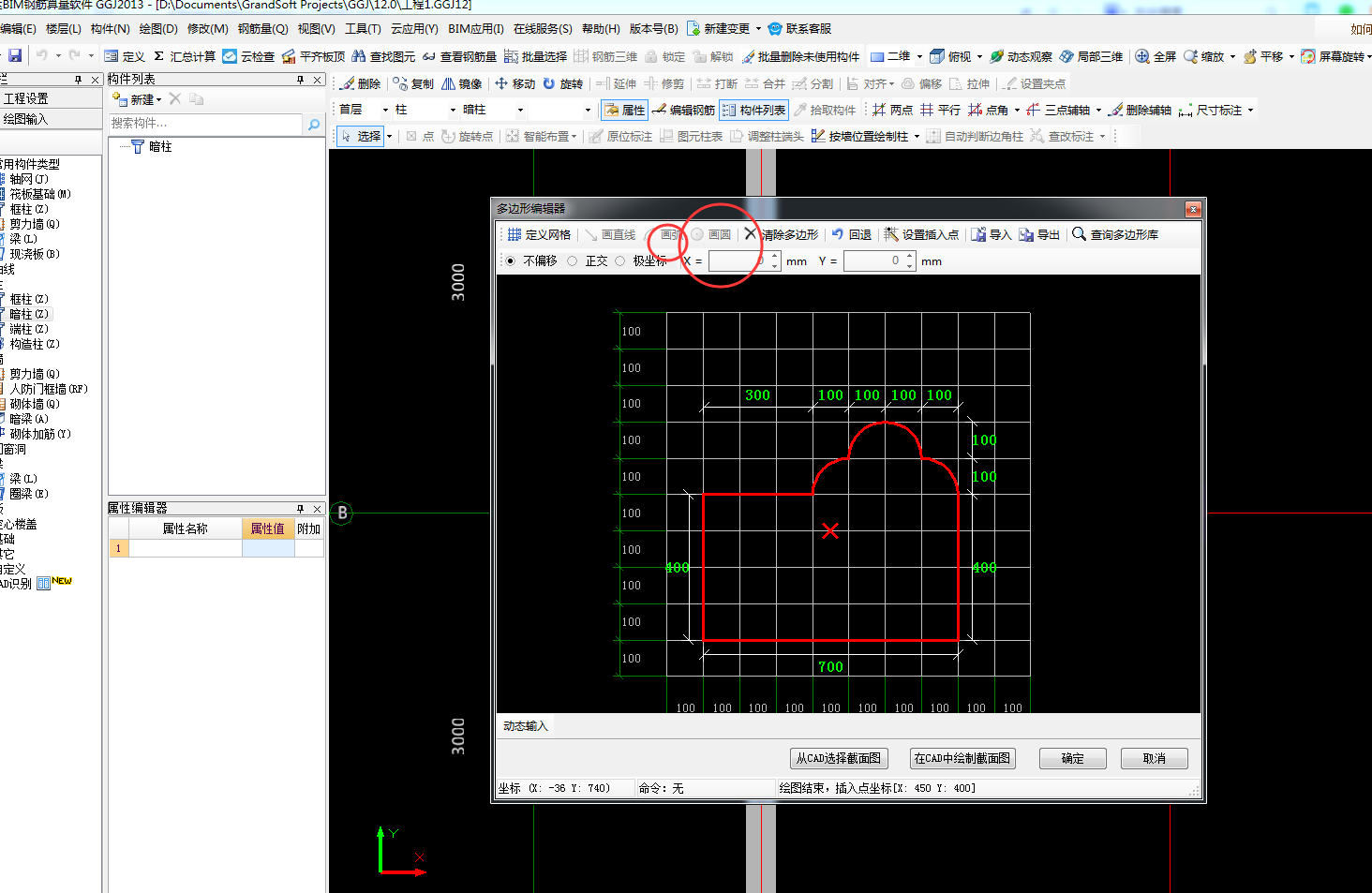
Task: Open the 绘图(D) menu
Action: [x=158, y=29]
